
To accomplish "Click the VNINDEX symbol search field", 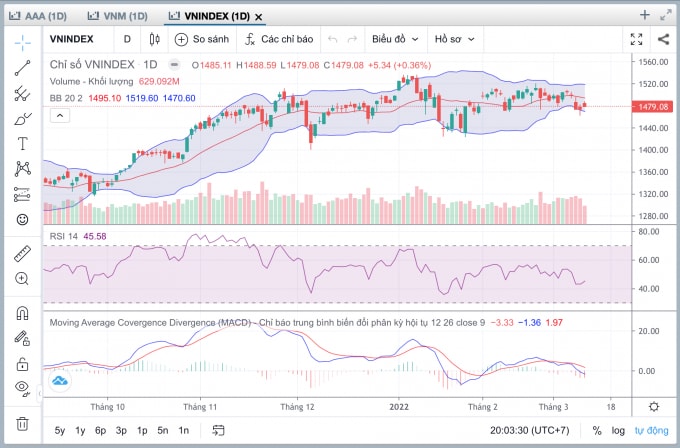I will (x=72, y=39).
